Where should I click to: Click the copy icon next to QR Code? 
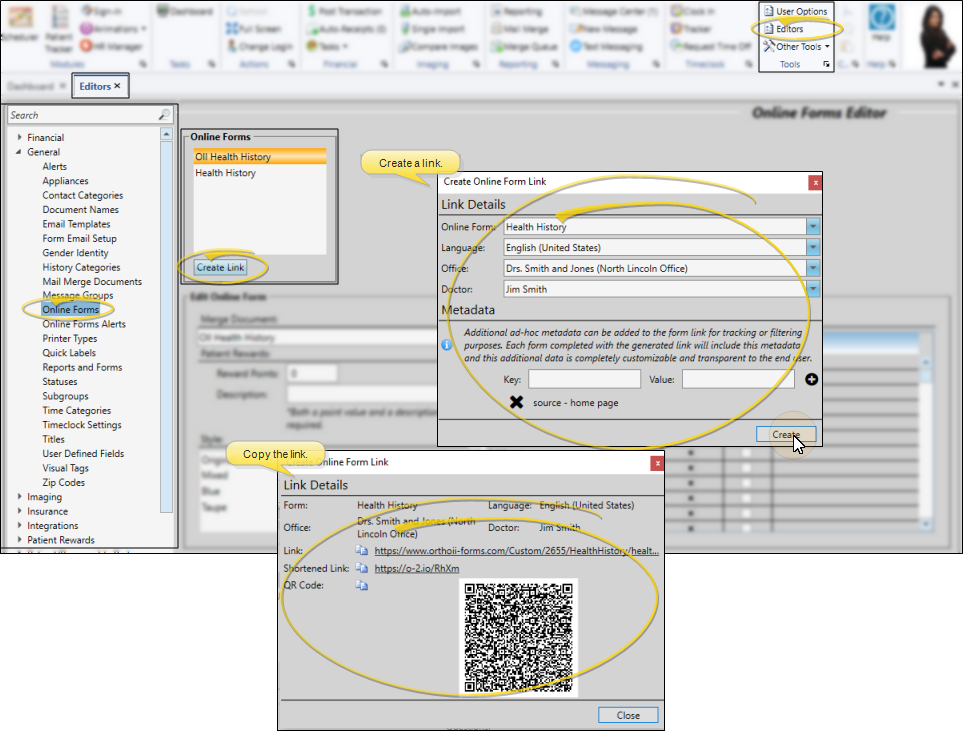pos(361,586)
